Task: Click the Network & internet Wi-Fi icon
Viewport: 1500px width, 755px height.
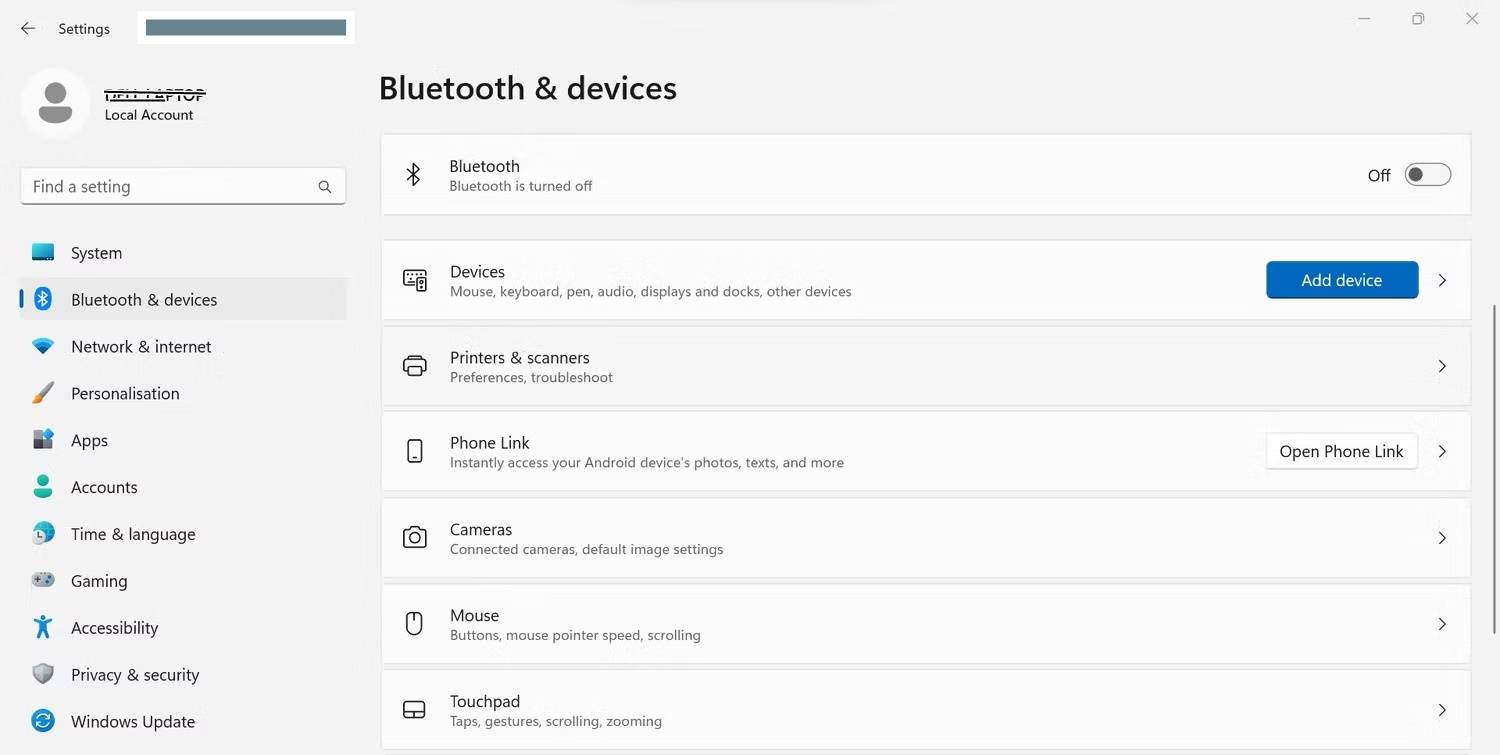Action: point(43,346)
